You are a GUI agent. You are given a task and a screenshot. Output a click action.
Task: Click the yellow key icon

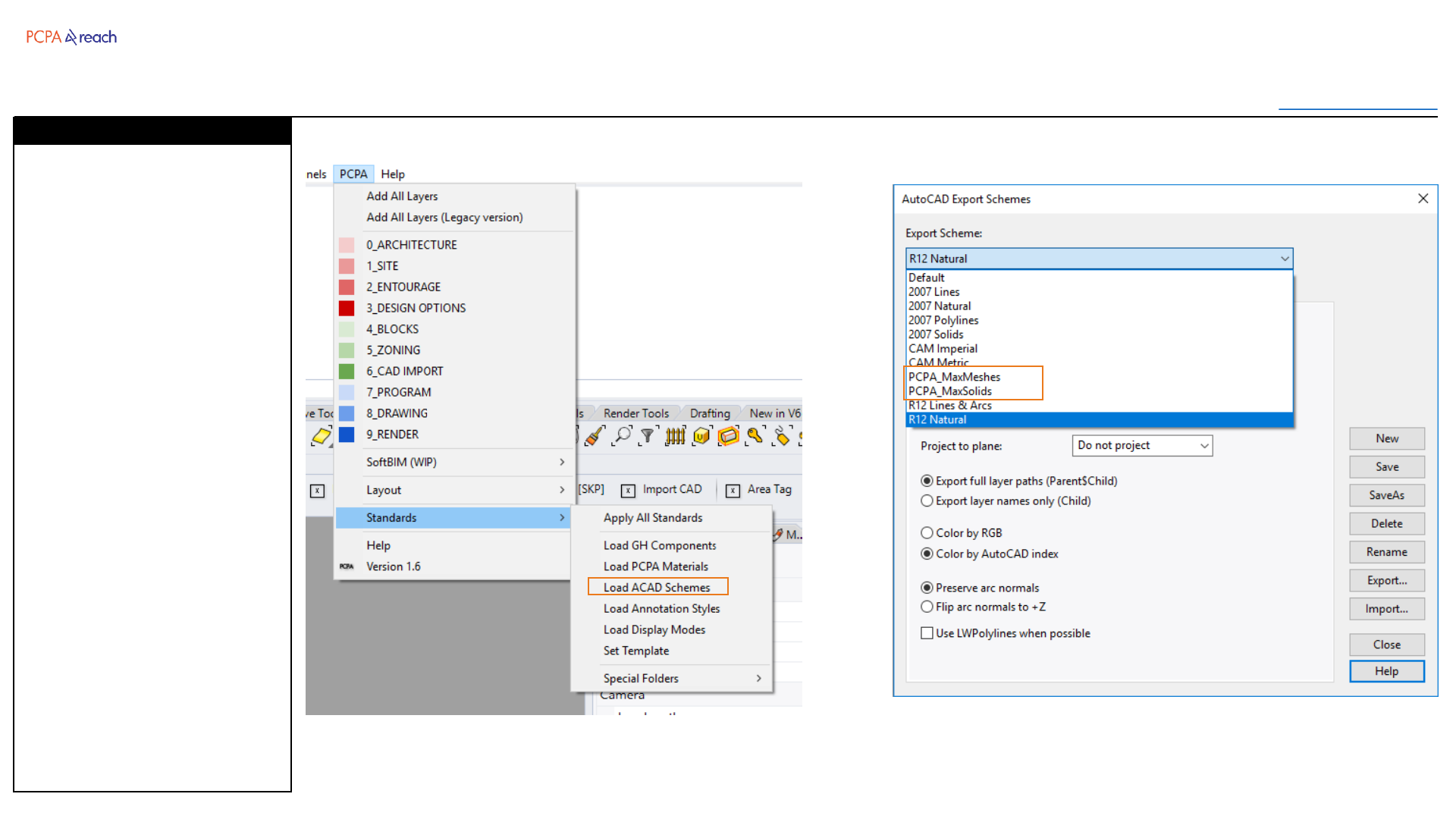755,435
